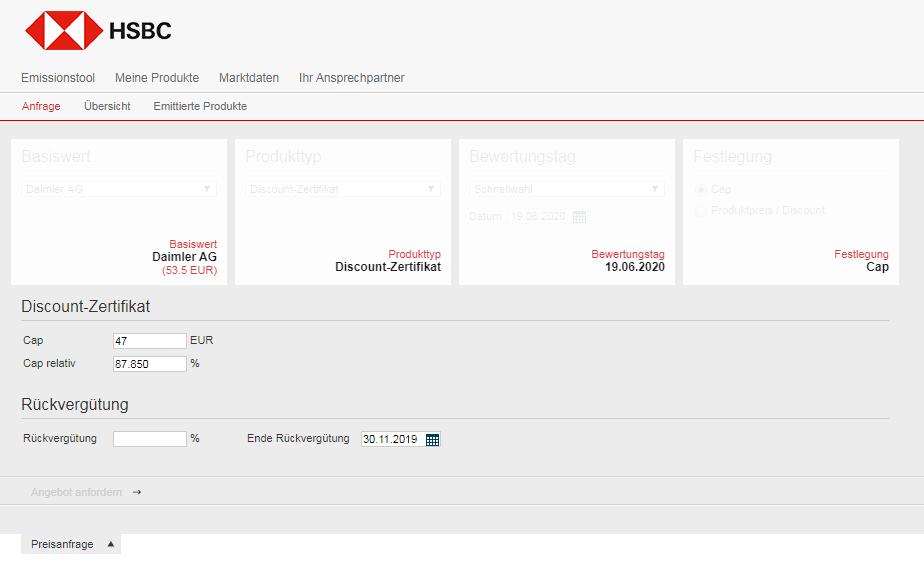Click the bold Daimler AG summary value
This screenshot has width=924, height=570.
pyautogui.click(x=184, y=257)
